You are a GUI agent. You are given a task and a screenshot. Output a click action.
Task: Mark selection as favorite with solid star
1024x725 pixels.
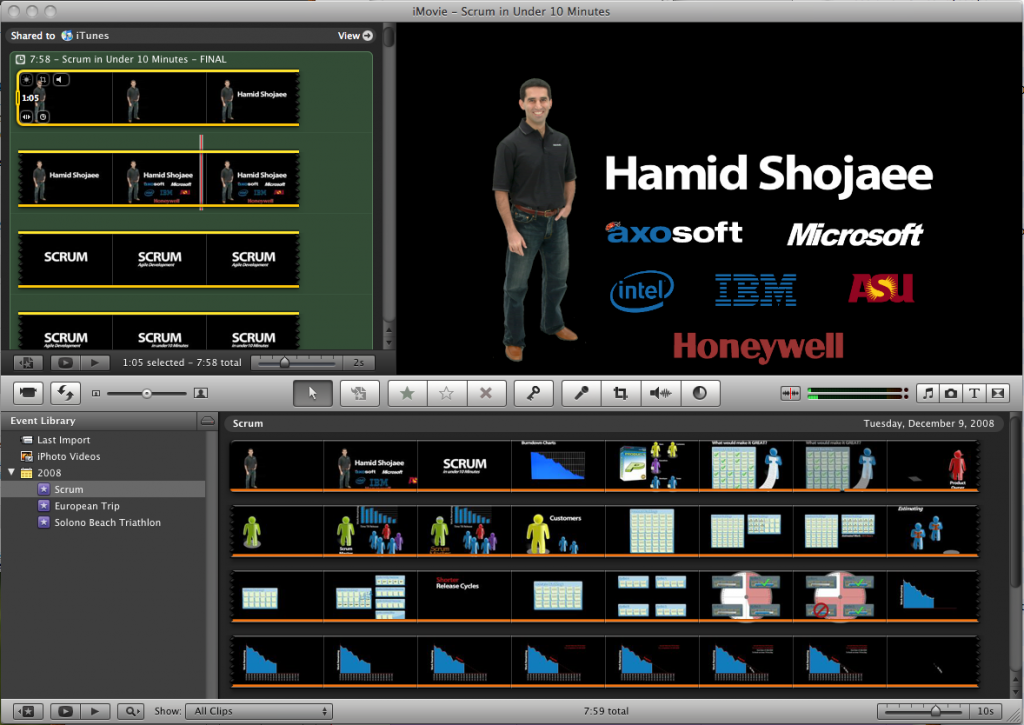[x=408, y=393]
